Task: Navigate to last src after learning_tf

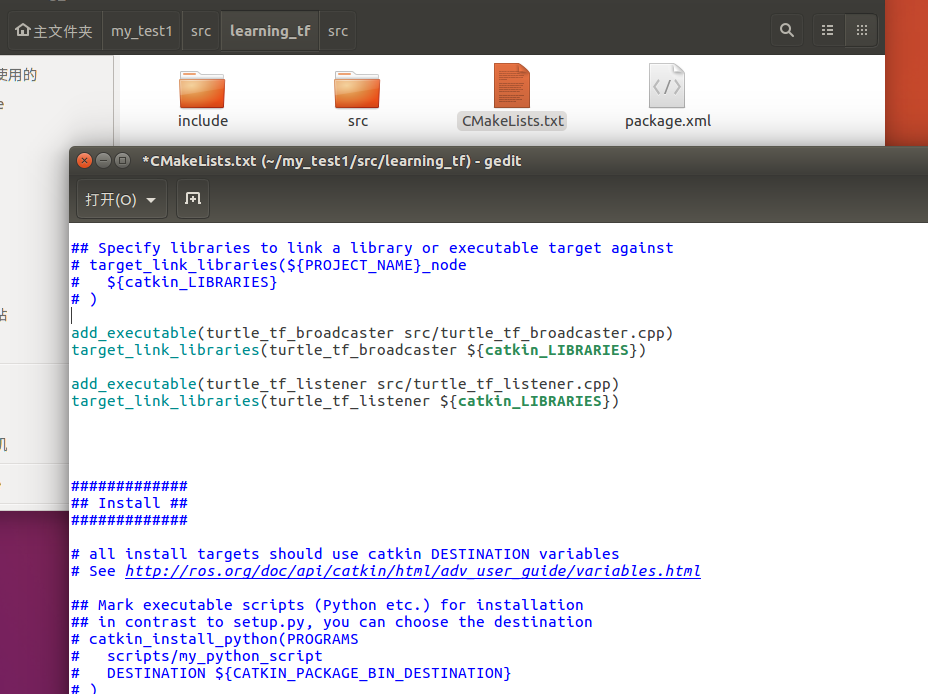Action: point(338,31)
